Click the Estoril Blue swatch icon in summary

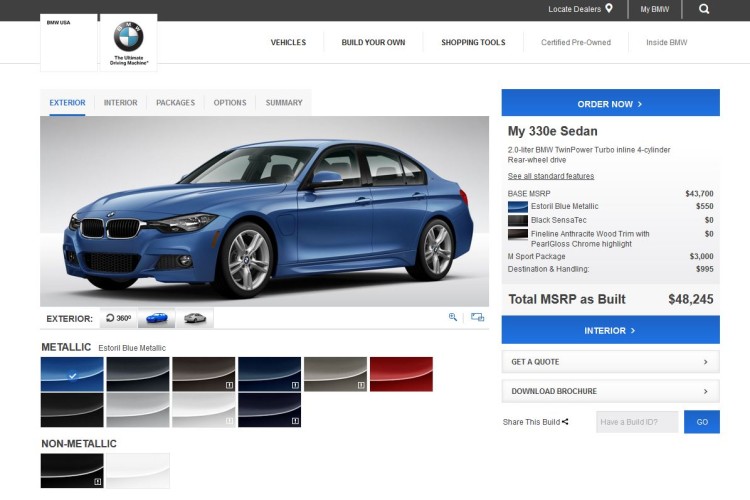[518, 207]
